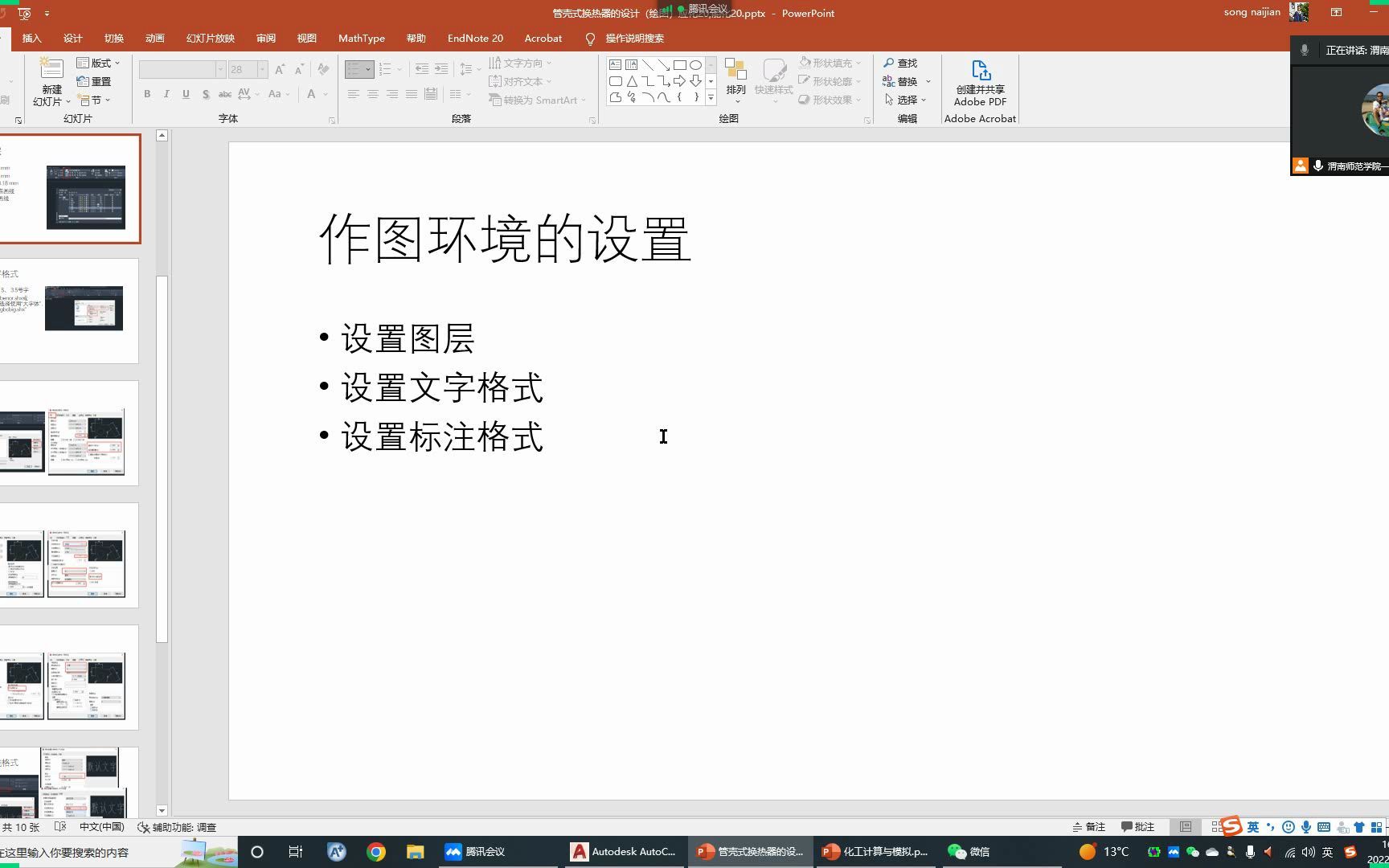The width and height of the screenshot is (1389, 868).
Task: Select the Rectangle shape in shapes gallery
Action: (679, 64)
